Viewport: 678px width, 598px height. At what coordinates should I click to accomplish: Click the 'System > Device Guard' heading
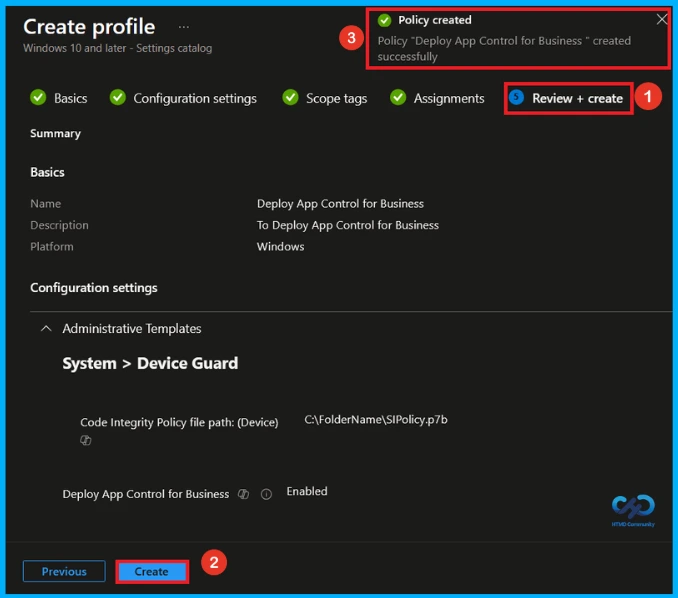coord(150,363)
